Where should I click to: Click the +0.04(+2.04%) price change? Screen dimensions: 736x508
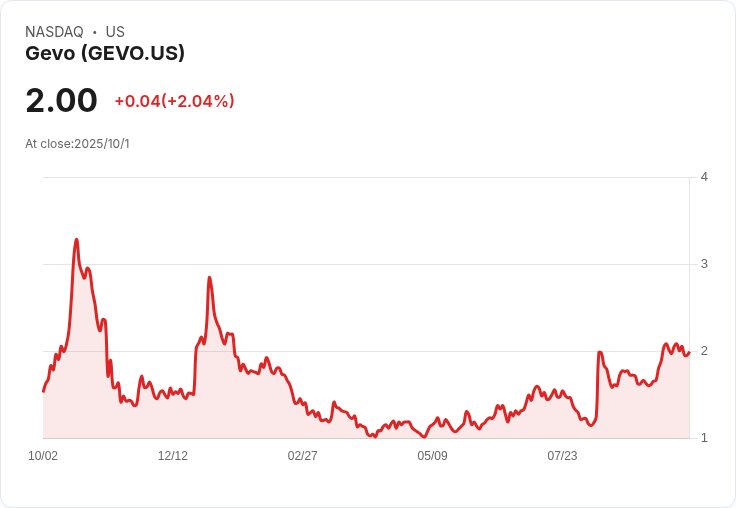point(174,101)
